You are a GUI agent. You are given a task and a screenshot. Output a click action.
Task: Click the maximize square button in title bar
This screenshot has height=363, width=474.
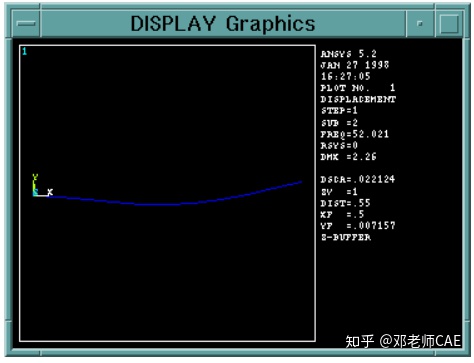click(449, 23)
